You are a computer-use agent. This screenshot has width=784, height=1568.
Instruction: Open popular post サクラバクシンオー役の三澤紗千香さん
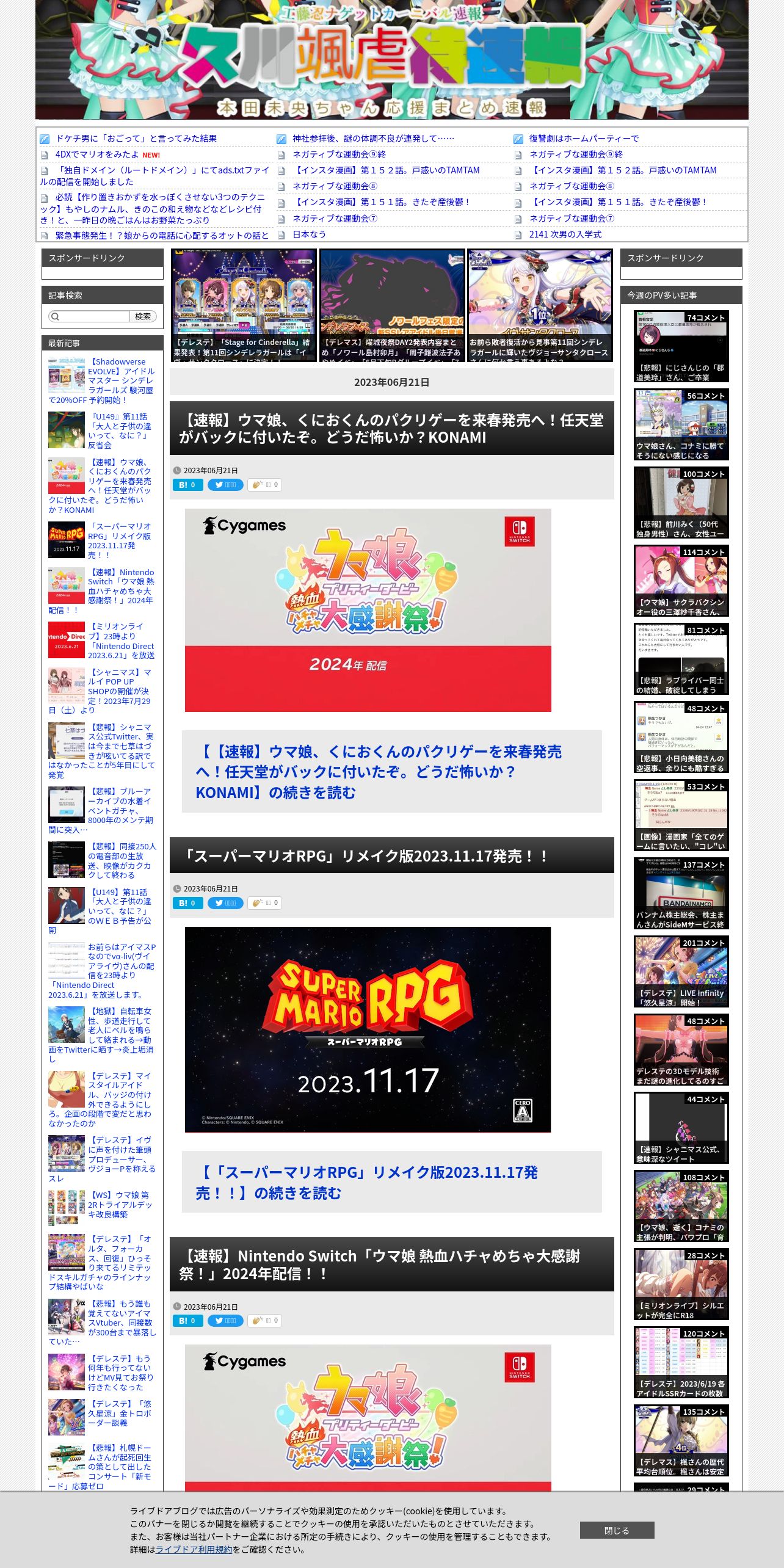pos(681,581)
